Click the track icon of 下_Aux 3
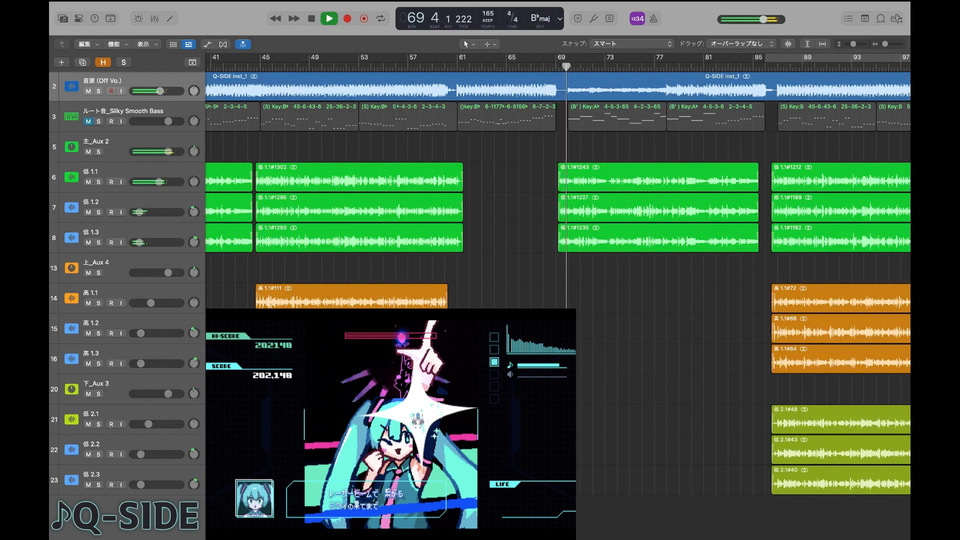The image size is (960, 540). tap(72, 389)
